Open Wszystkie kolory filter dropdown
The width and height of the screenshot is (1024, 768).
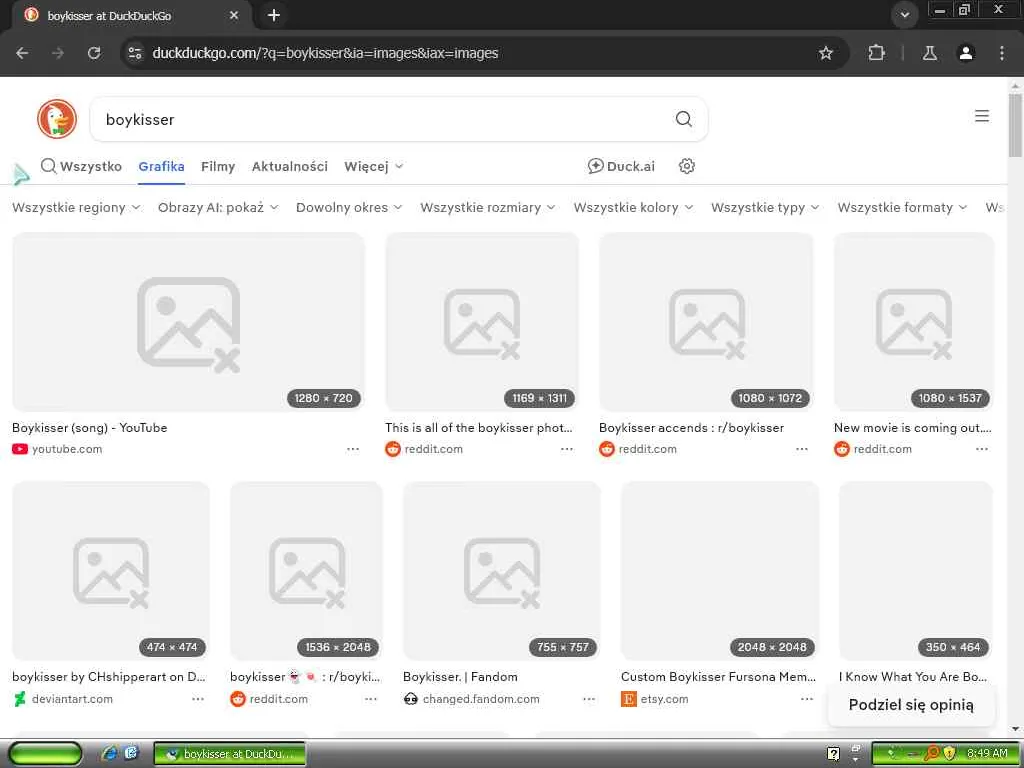[x=633, y=207]
